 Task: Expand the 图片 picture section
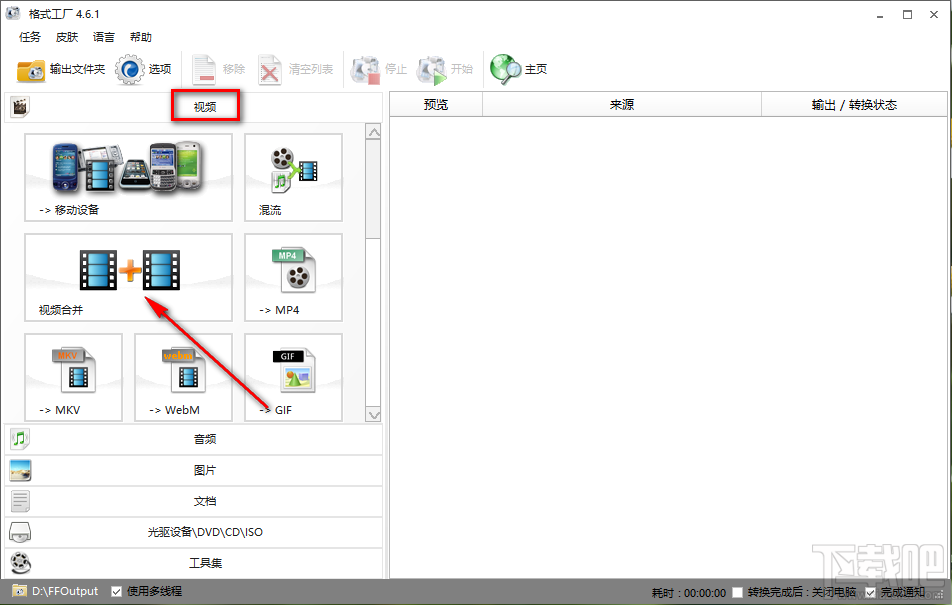[194, 470]
